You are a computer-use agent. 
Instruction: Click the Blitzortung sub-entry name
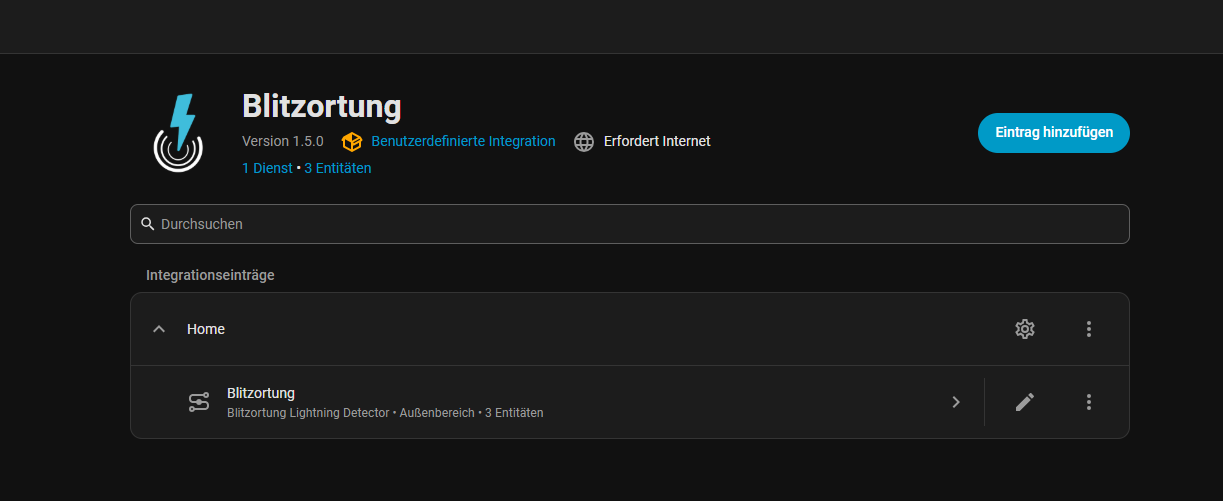[x=261, y=393]
